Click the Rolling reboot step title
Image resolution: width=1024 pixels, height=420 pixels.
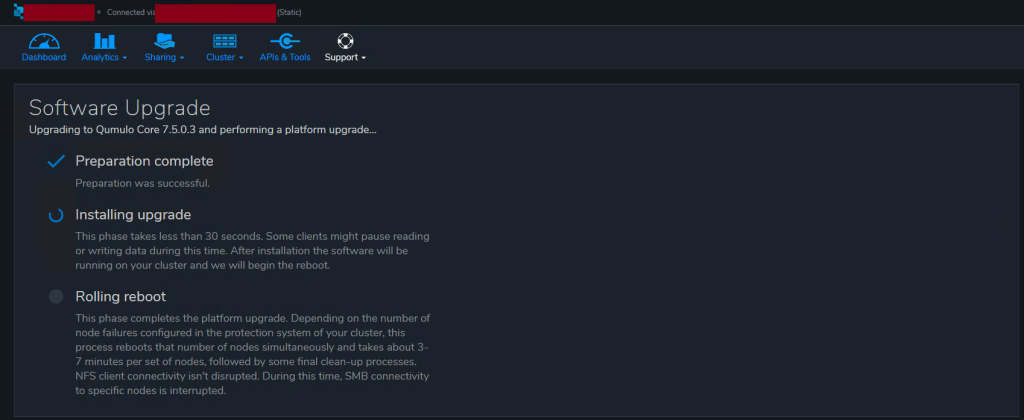(x=120, y=296)
